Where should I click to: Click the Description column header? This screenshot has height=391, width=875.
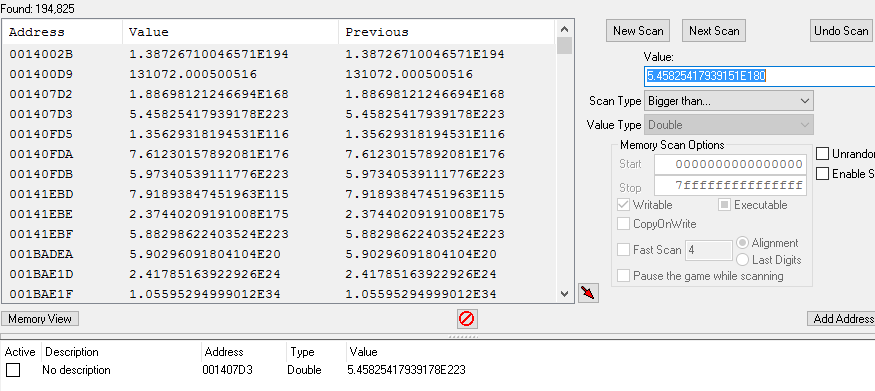(72, 352)
